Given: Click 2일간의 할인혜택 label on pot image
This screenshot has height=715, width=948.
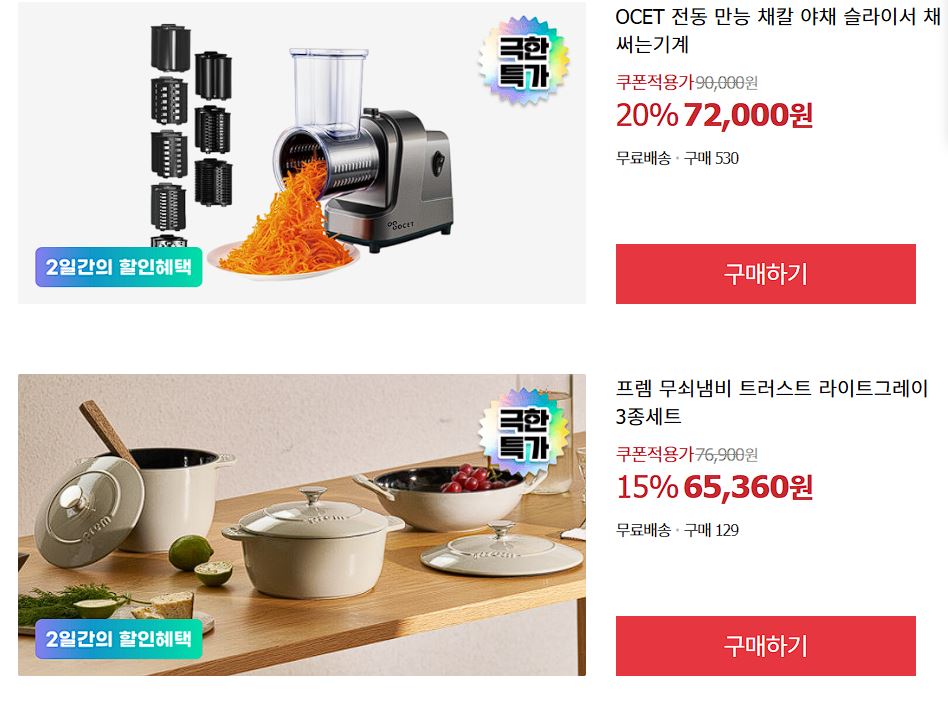Looking at the screenshot, I should click(x=118, y=639).
